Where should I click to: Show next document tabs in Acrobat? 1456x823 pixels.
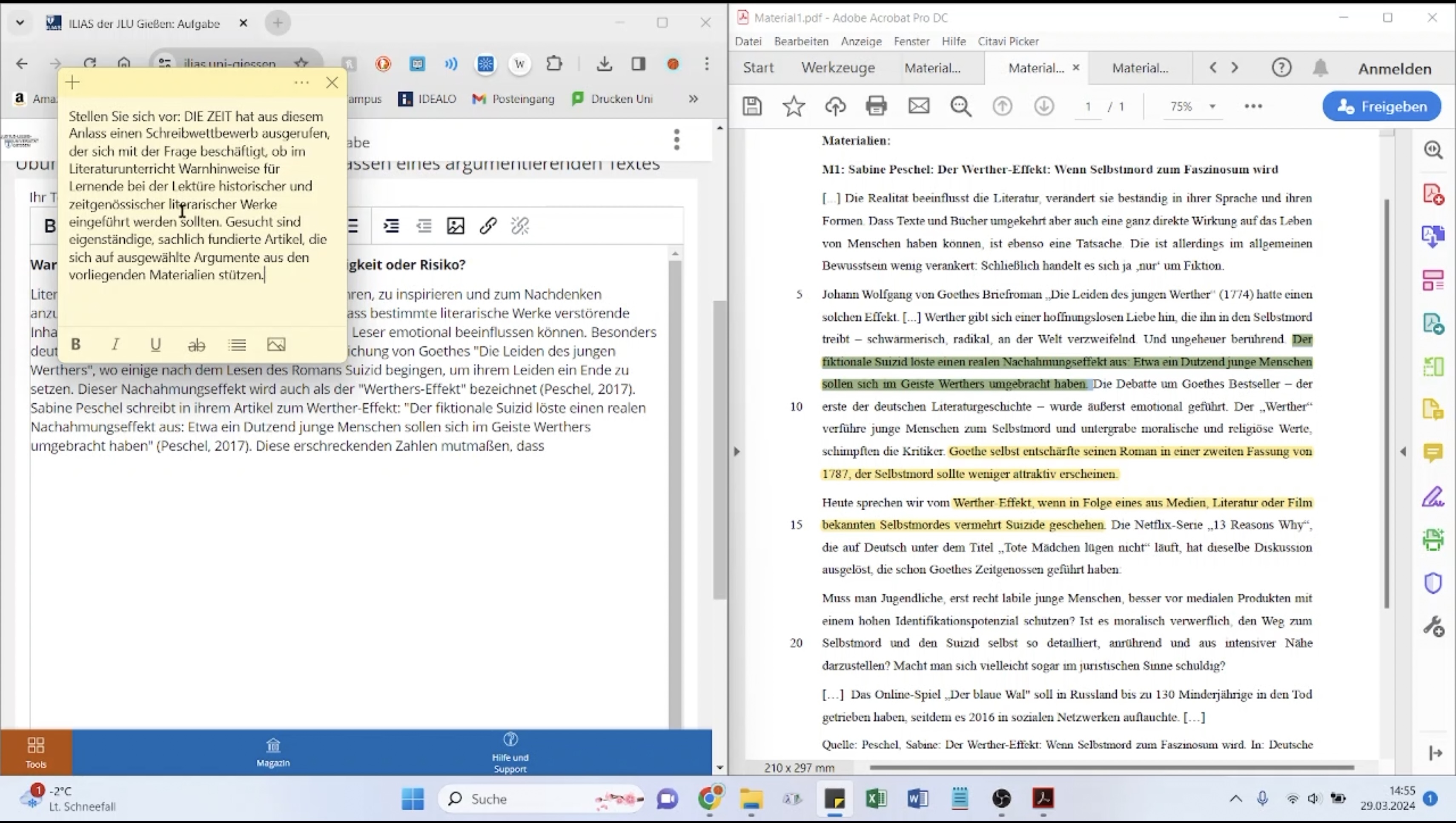tap(1235, 68)
